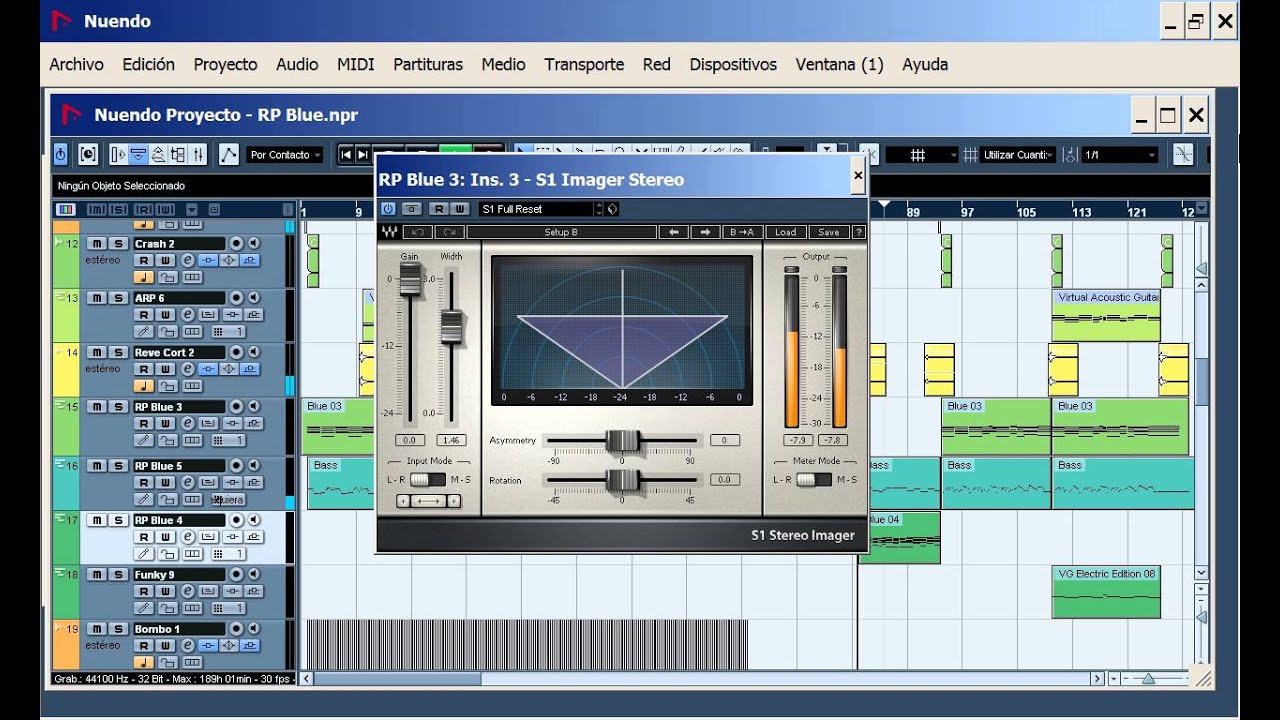This screenshot has height=720, width=1280.
Task: Click the Gain fader handle
Action: [x=410, y=280]
